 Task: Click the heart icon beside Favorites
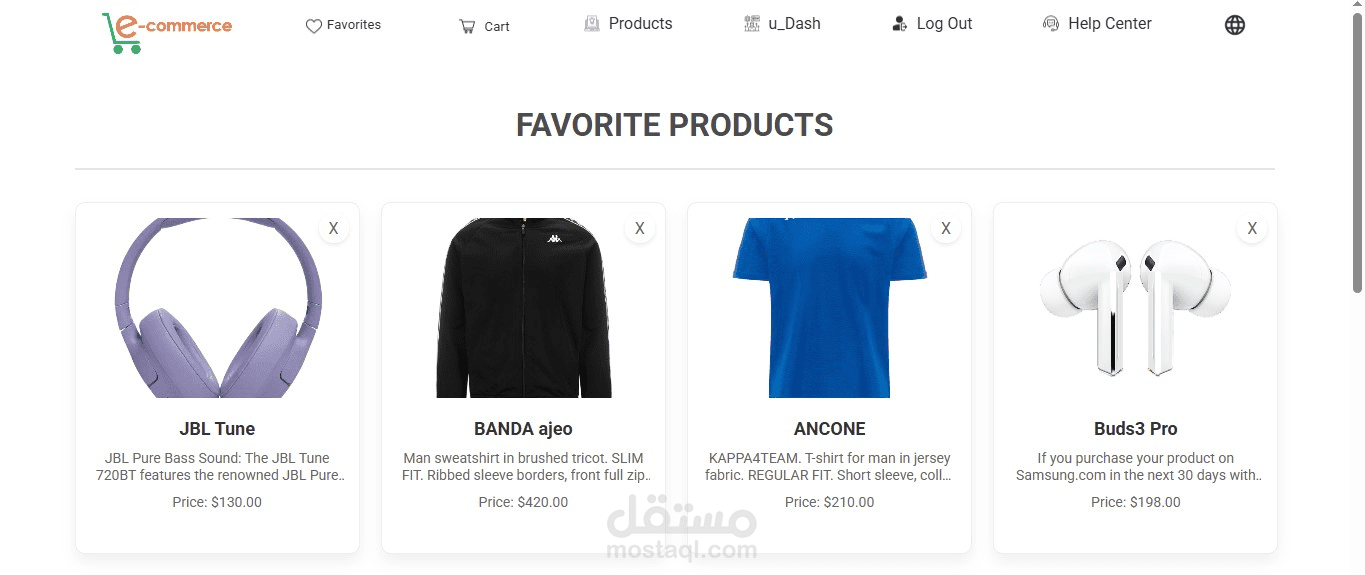point(314,26)
